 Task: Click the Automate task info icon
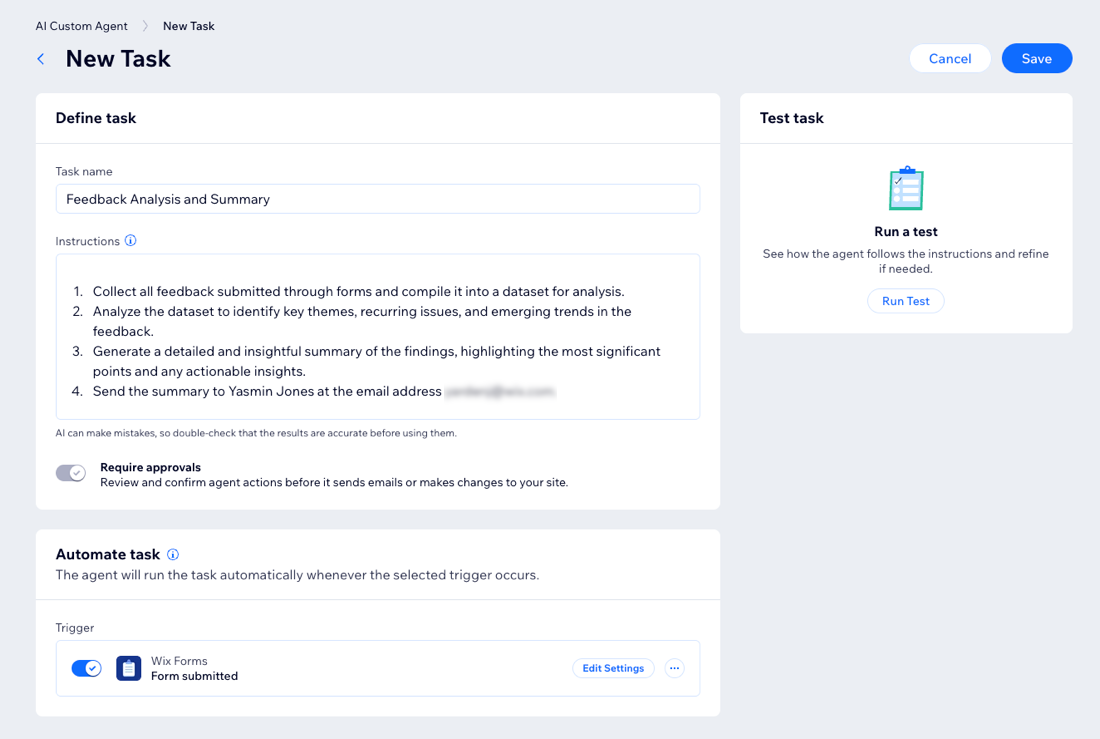click(173, 554)
